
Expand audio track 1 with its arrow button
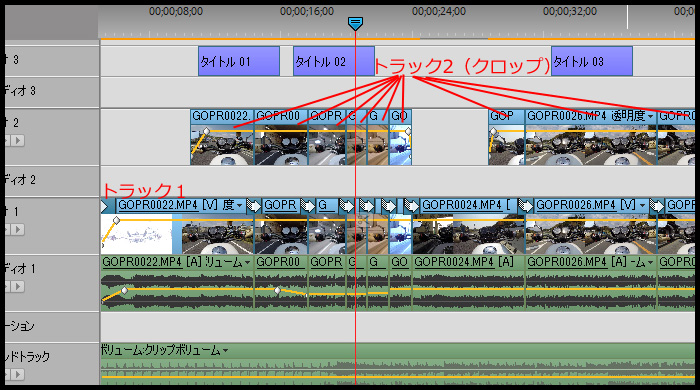18,286
